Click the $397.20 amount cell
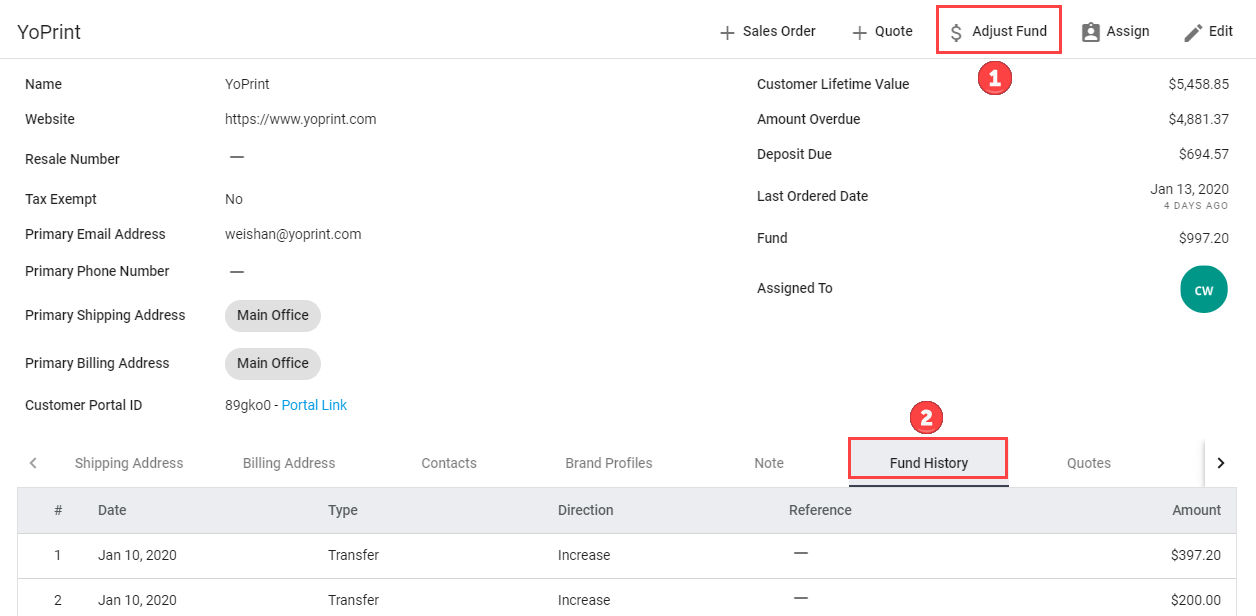Viewport: 1256px width, 616px height. coord(1196,555)
